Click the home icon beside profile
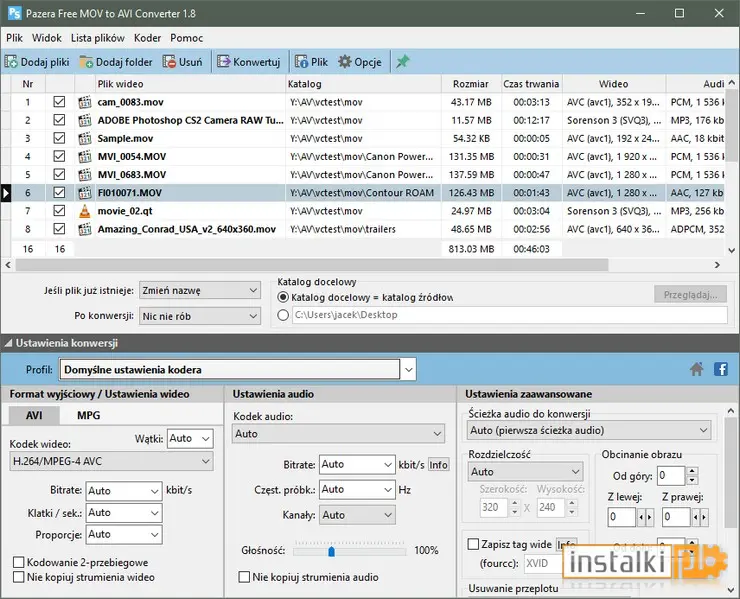 coord(697,369)
